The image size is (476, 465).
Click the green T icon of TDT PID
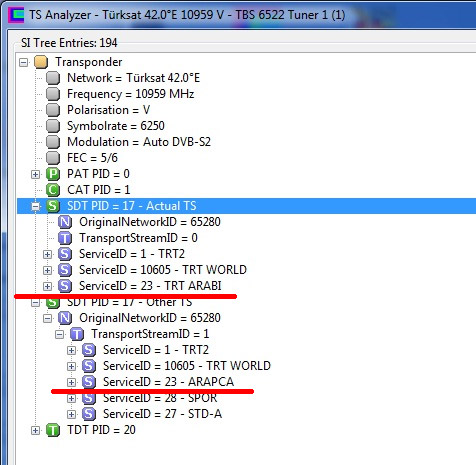(x=53, y=430)
